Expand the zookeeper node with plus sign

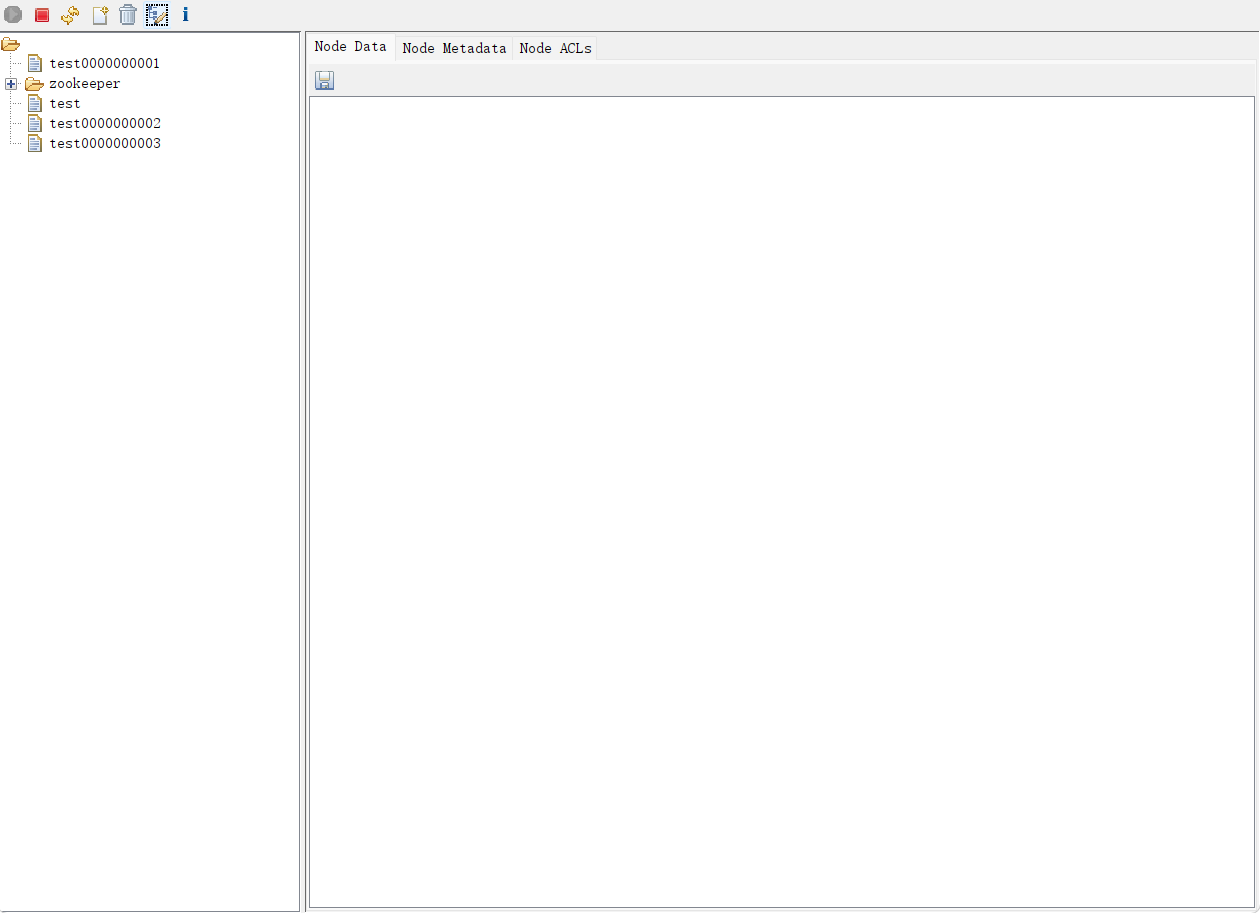click(x=11, y=84)
